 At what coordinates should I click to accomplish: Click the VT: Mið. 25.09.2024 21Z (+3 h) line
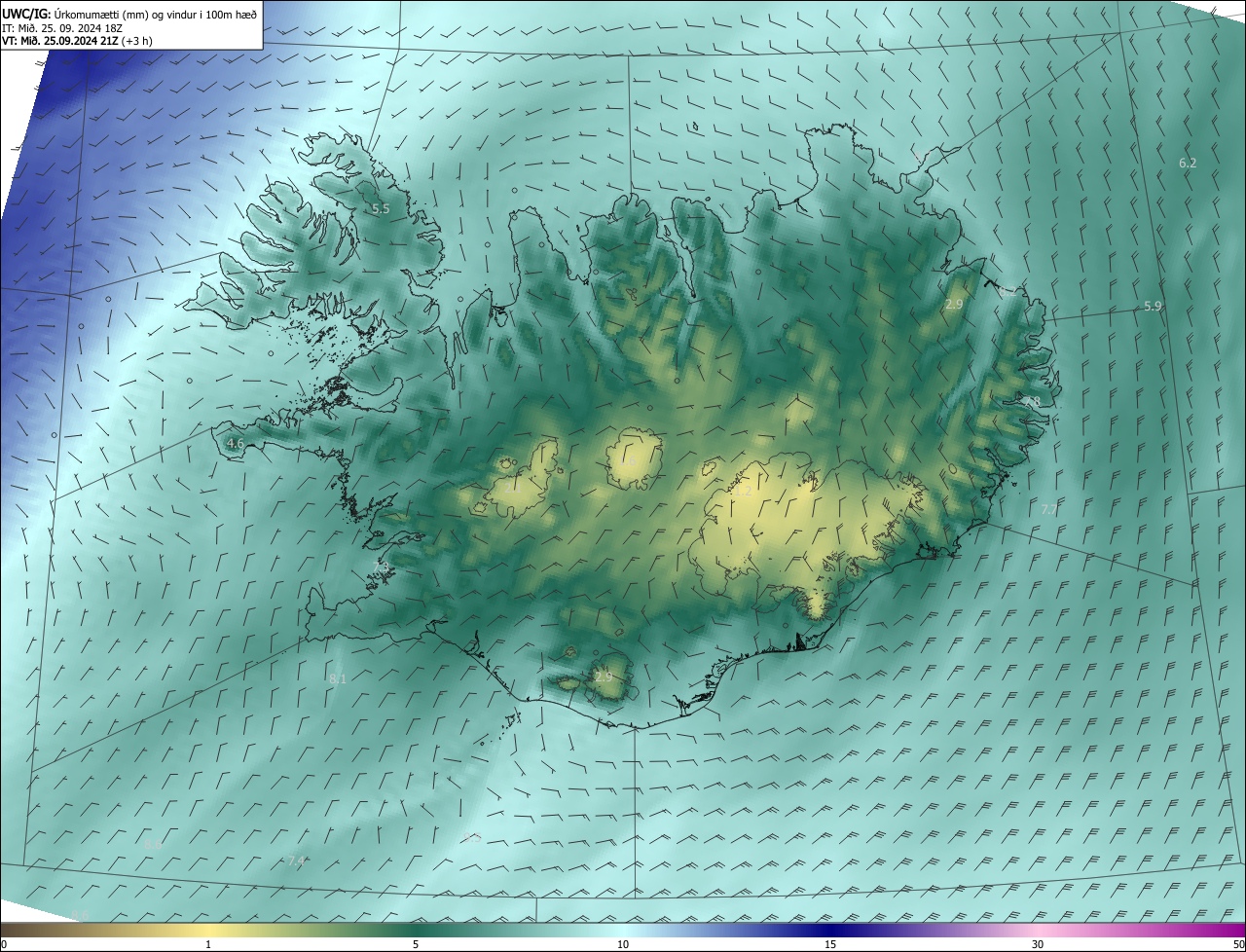coord(77,41)
